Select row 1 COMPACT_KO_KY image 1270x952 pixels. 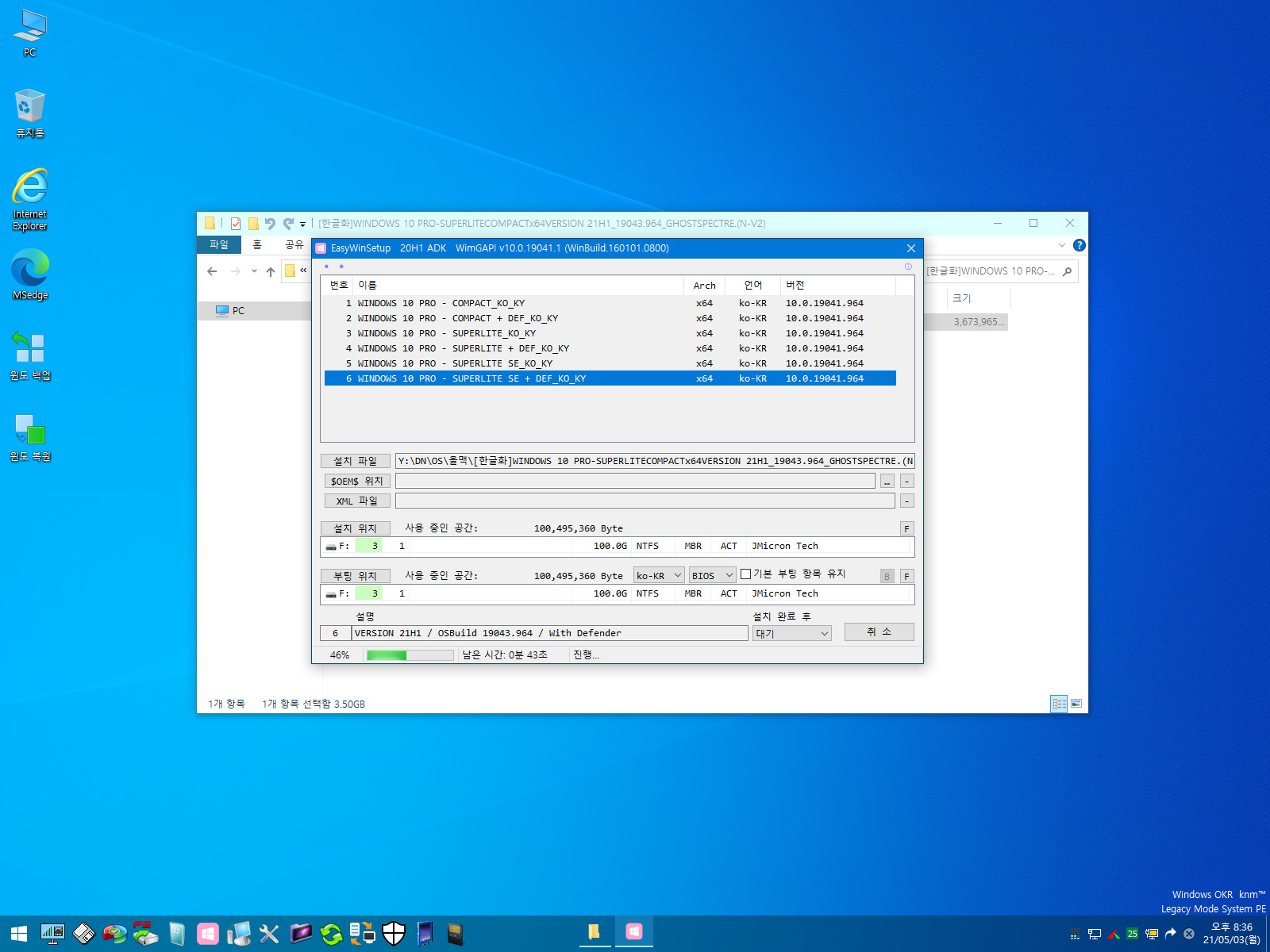[x=610, y=303]
